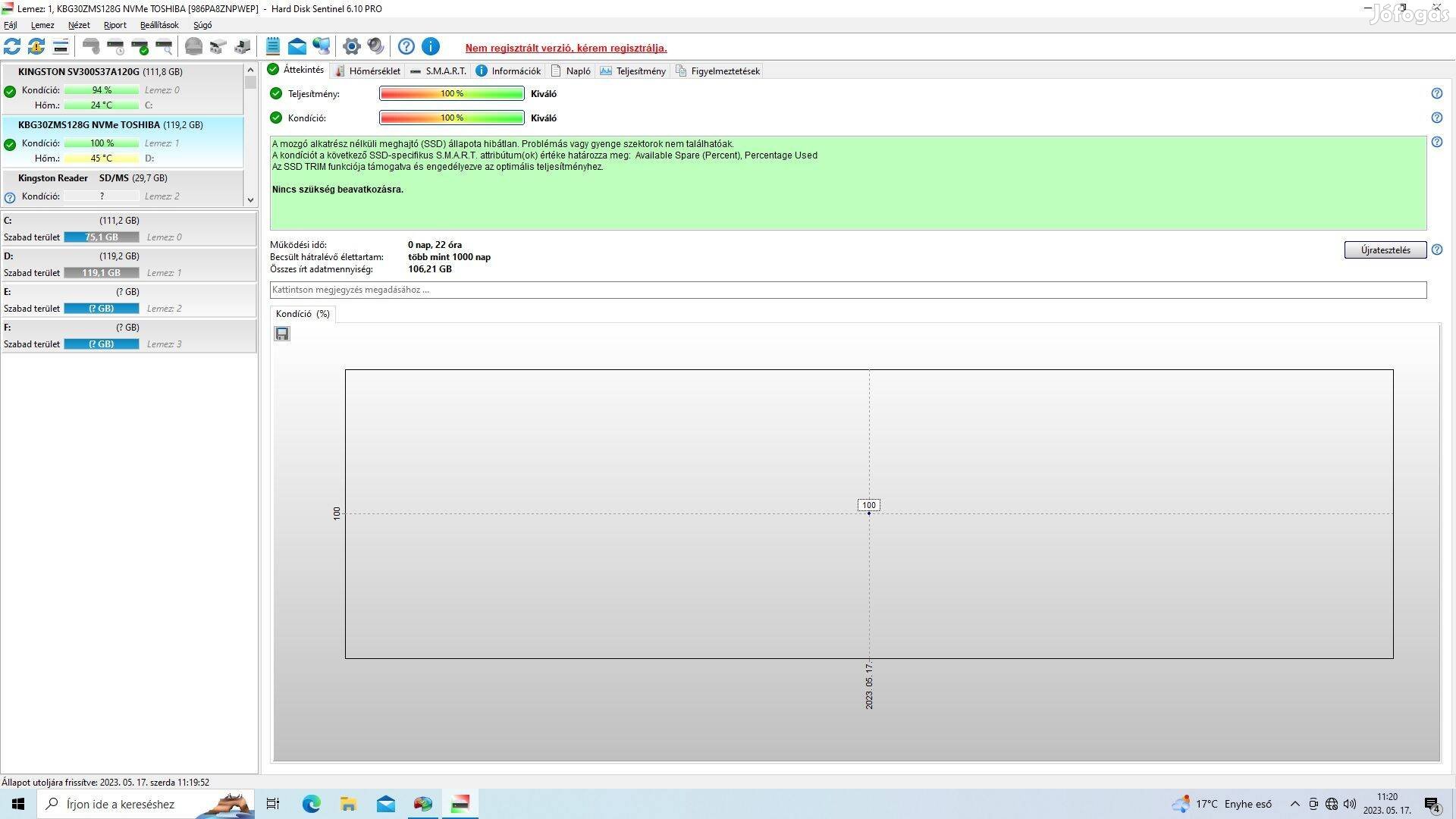Open File Explorer from the taskbar
The height and width of the screenshot is (819, 1456).
[x=348, y=804]
